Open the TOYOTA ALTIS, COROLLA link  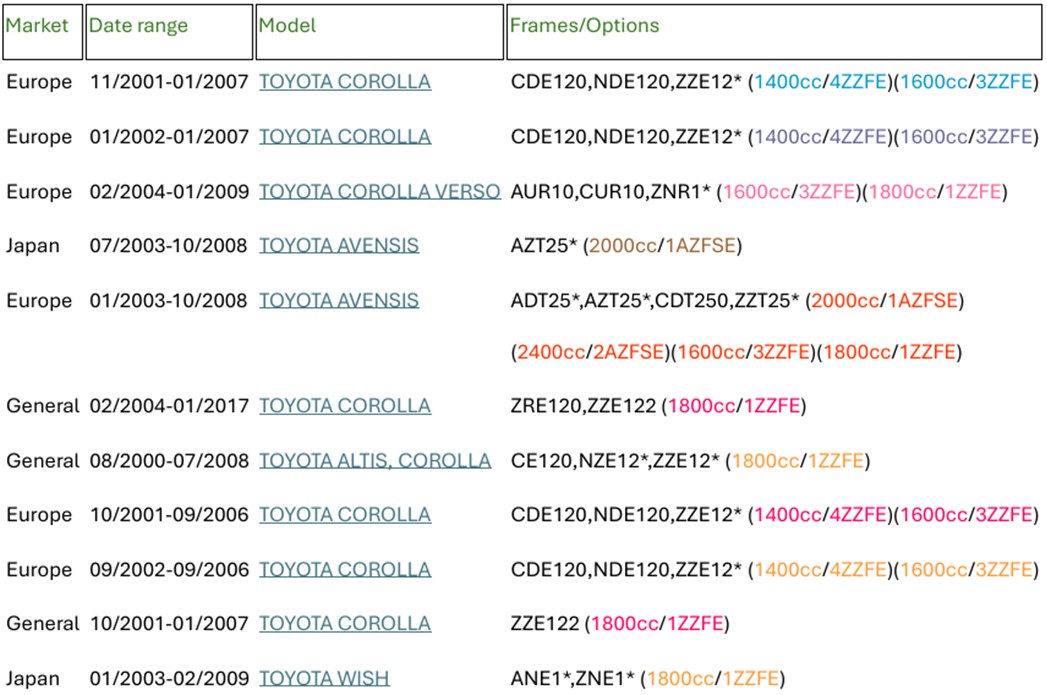click(375, 461)
